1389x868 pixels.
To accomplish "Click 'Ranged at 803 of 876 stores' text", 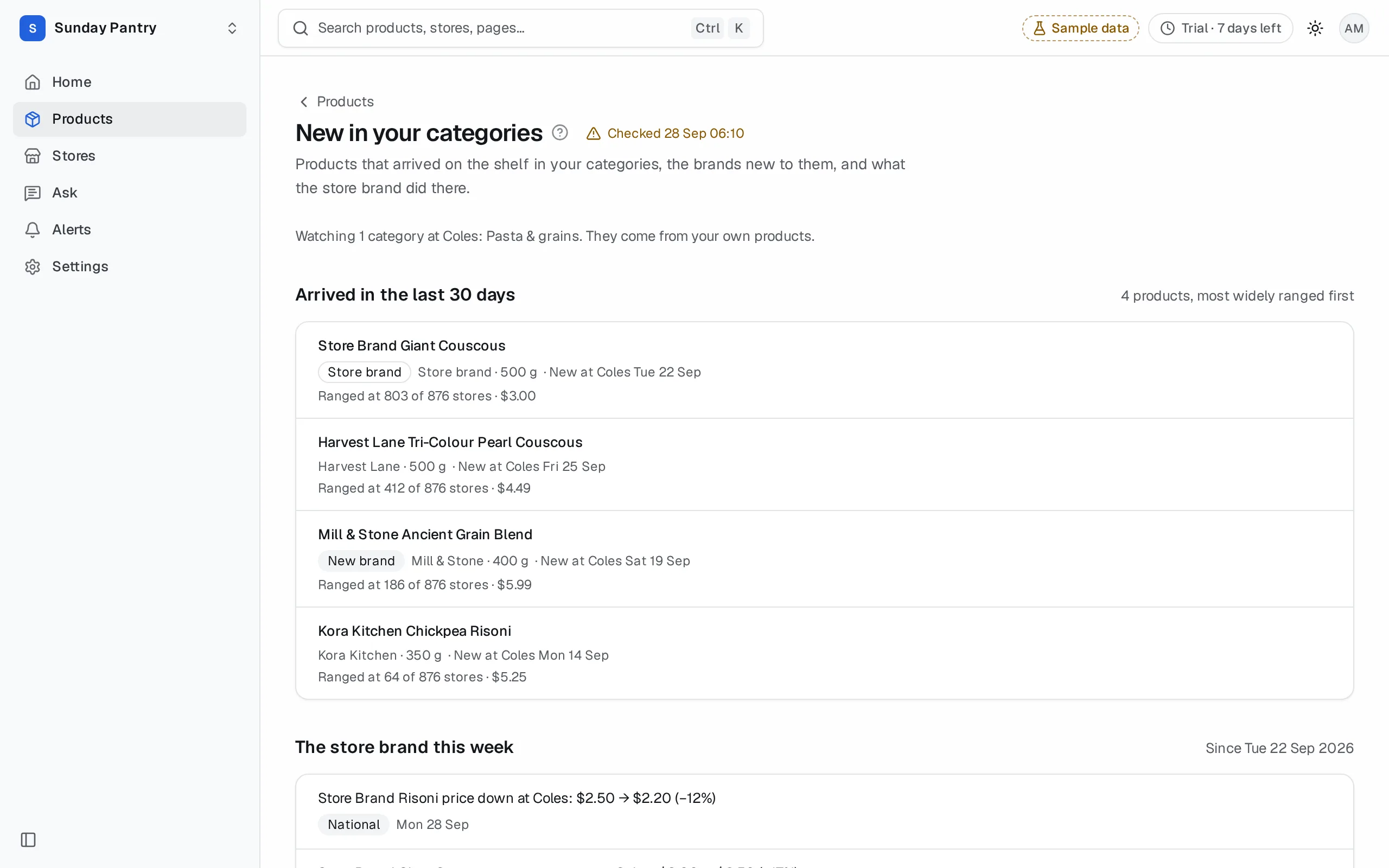I will point(405,396).
